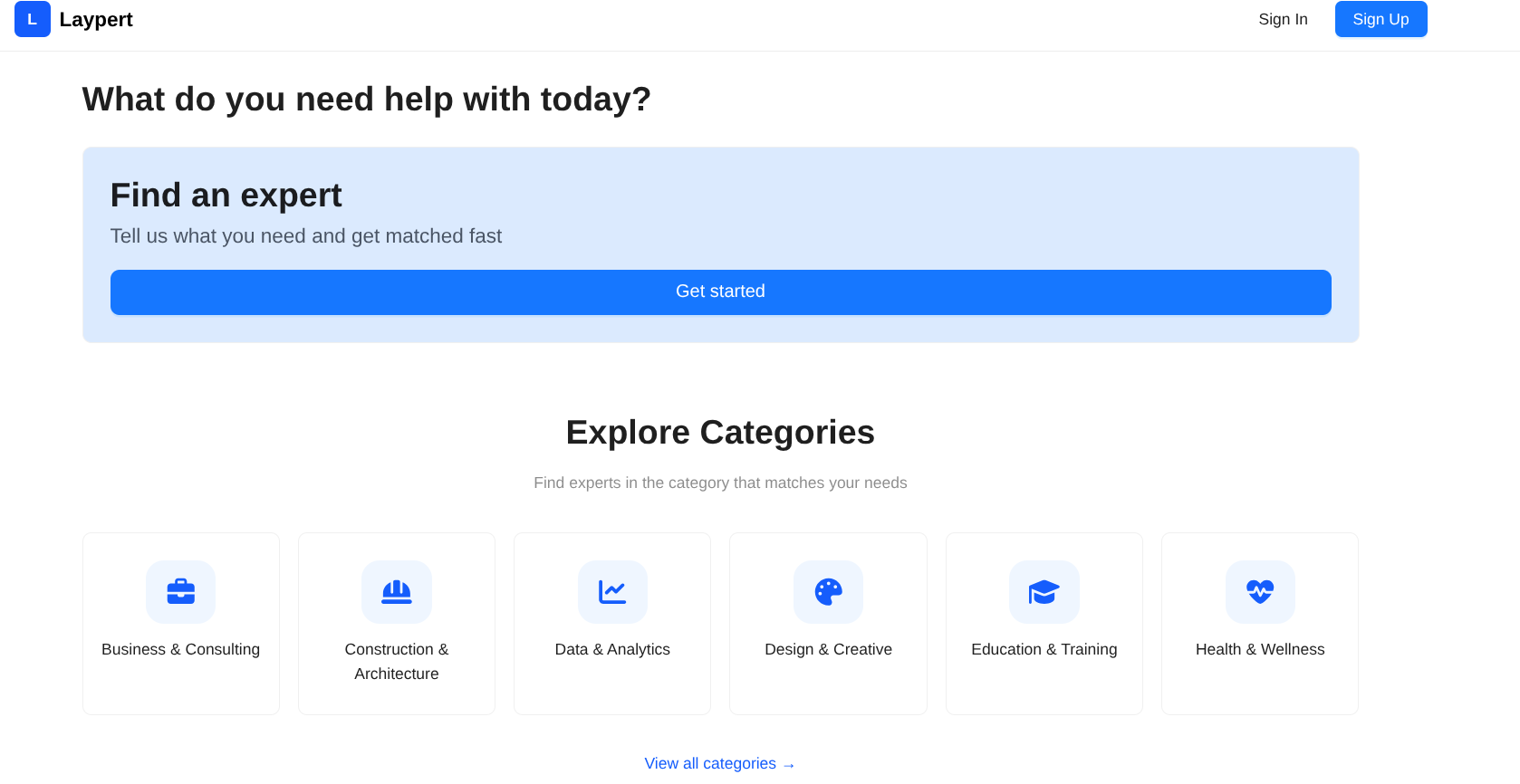Select the Business & Consulting label

(180, 649)
